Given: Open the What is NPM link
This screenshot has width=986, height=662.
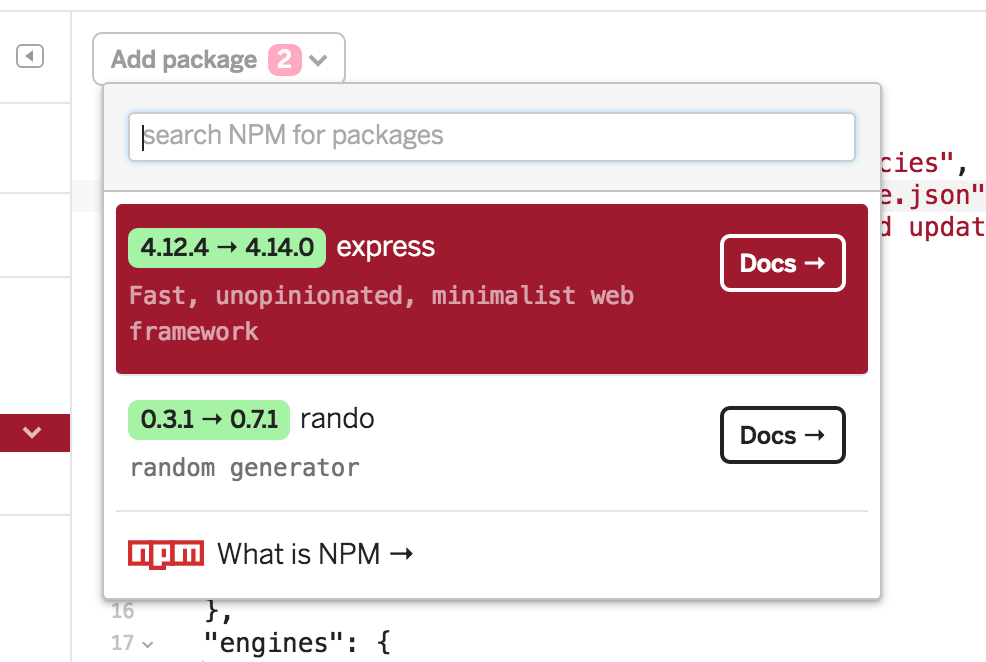Looking at the screenshot, I should click(x=314, y=554).
